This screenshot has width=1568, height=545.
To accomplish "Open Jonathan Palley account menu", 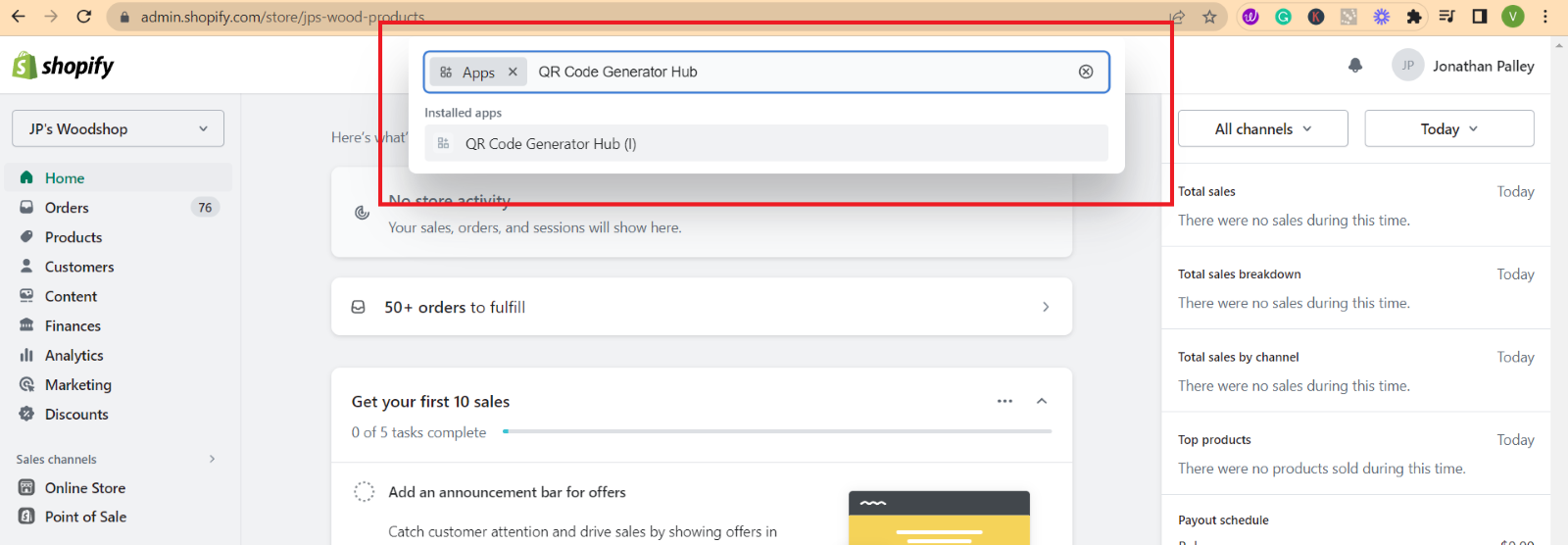I will (1463, 66).
